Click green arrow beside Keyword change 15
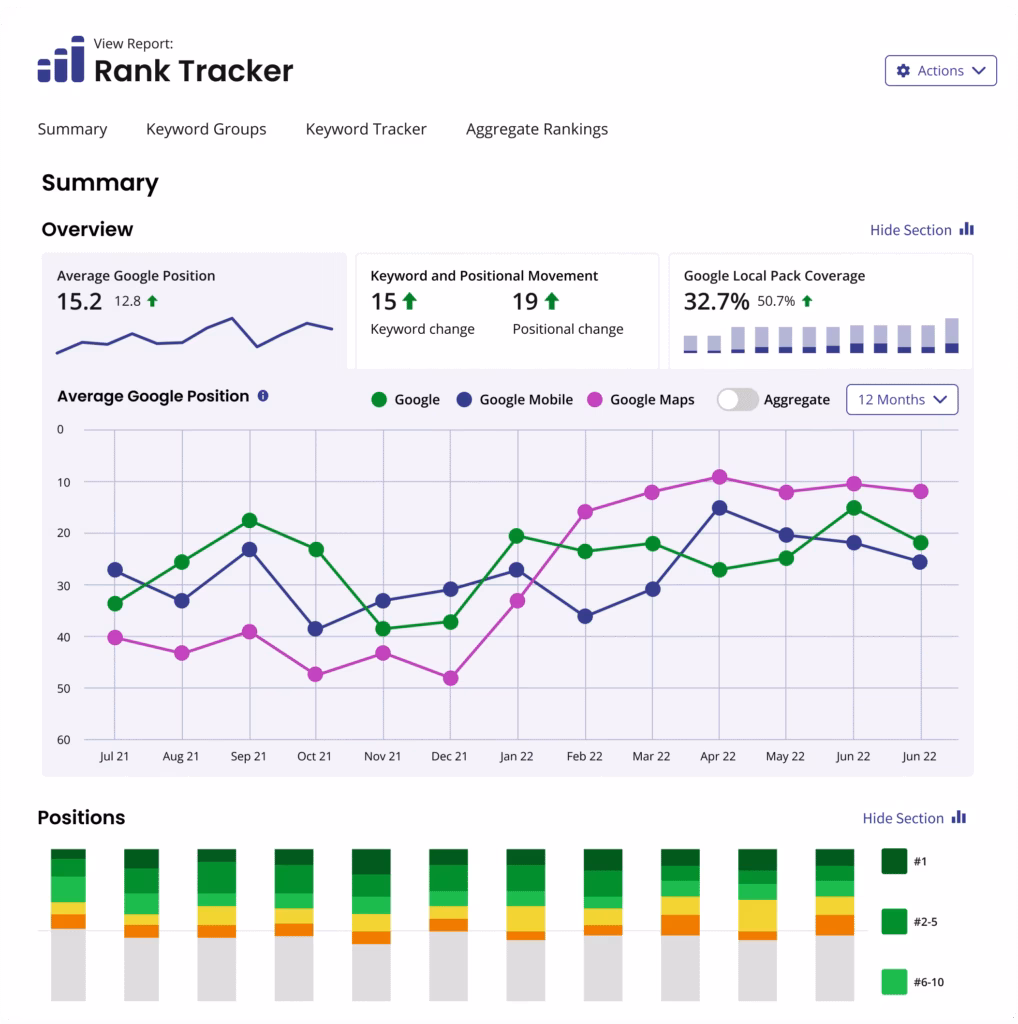The image size is (1018, 1024). [409, 301]
